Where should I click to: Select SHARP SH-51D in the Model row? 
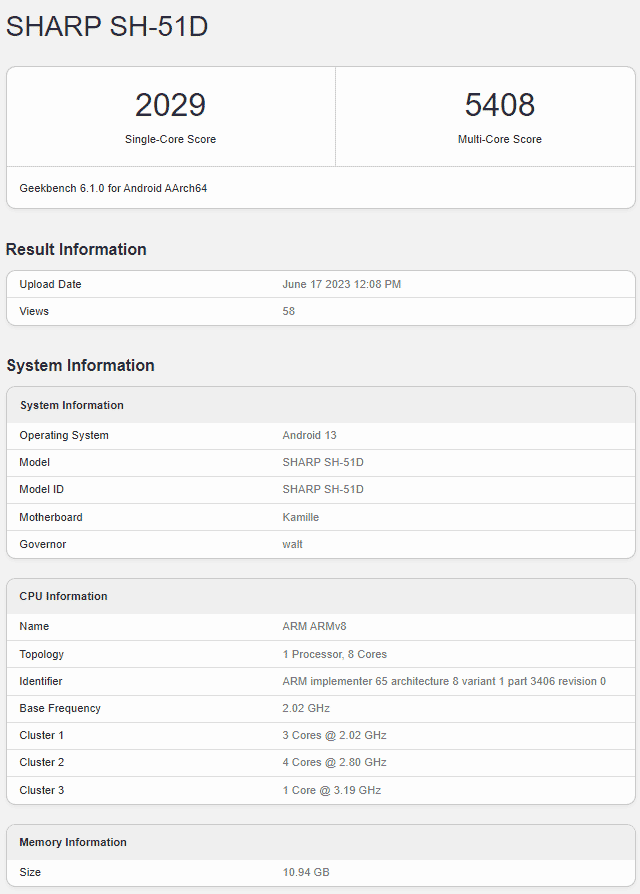tap(323, 462)
